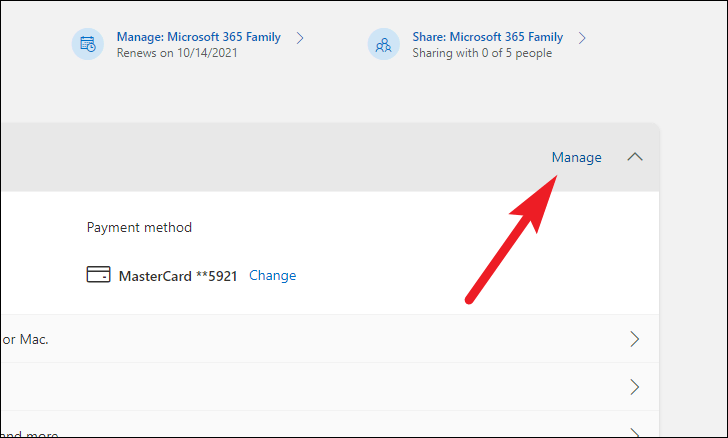Click the credit card icon beside MasterCard

pos(98,275)
